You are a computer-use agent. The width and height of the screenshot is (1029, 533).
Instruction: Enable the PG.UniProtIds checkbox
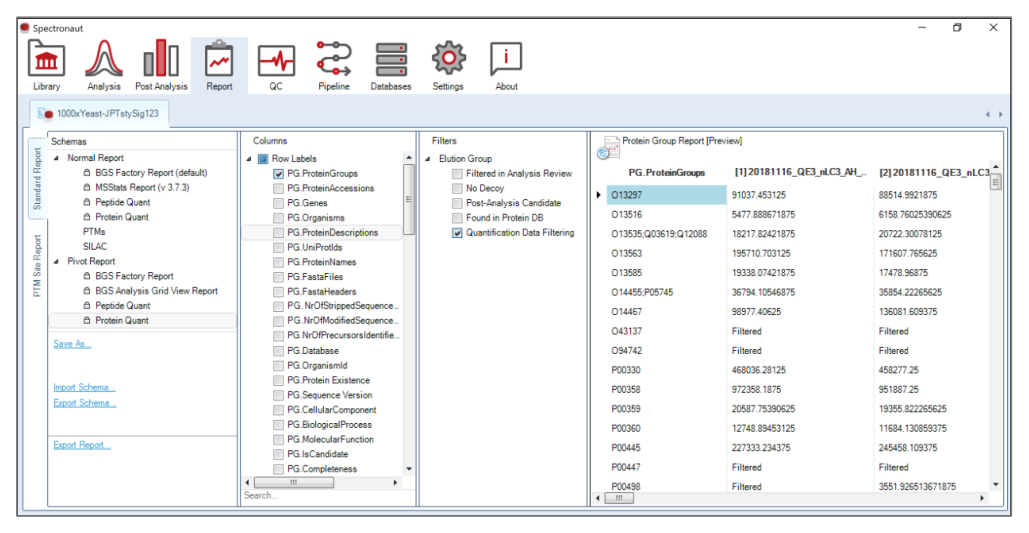279,247
